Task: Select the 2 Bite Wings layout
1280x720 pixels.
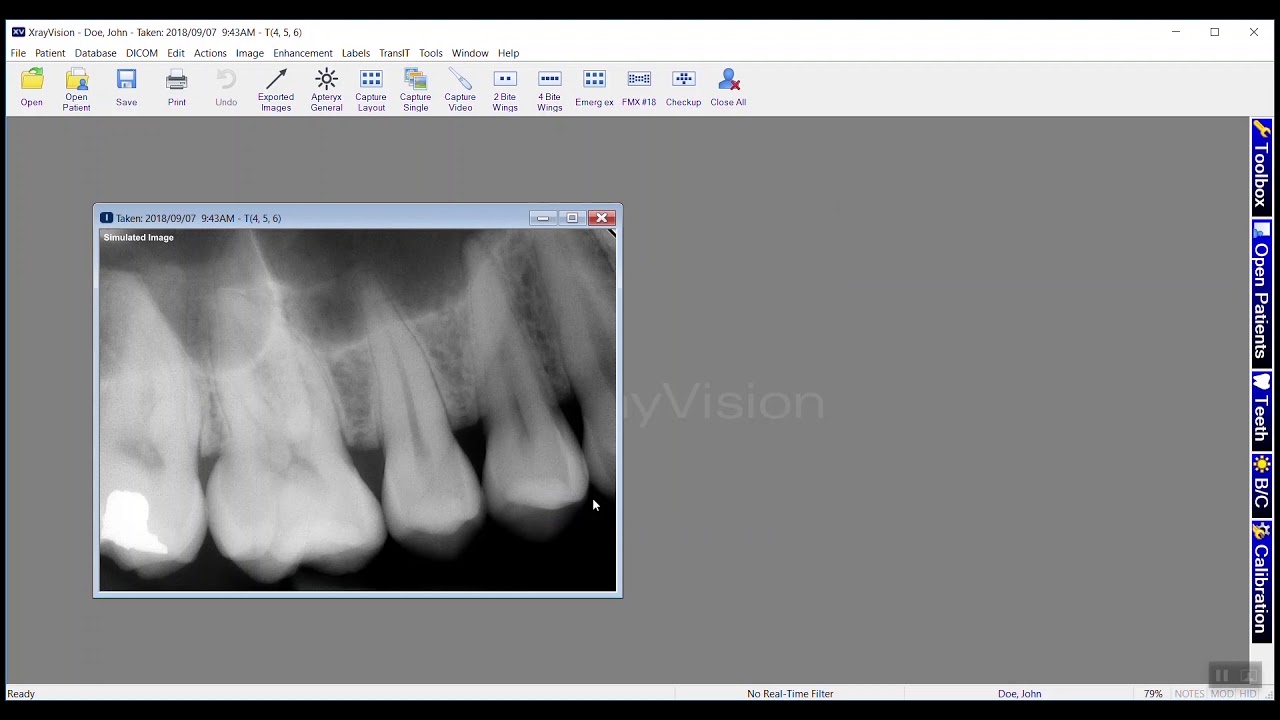Action: coord(505,89)
